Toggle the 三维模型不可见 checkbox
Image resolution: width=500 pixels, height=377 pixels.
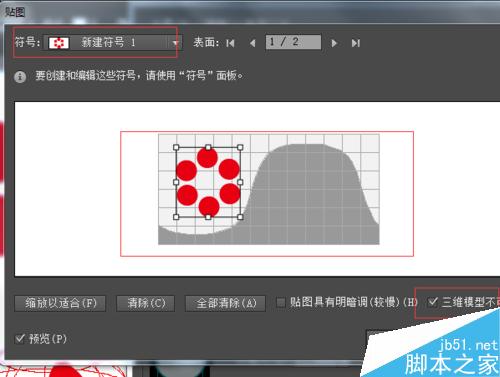click(433, 302)
